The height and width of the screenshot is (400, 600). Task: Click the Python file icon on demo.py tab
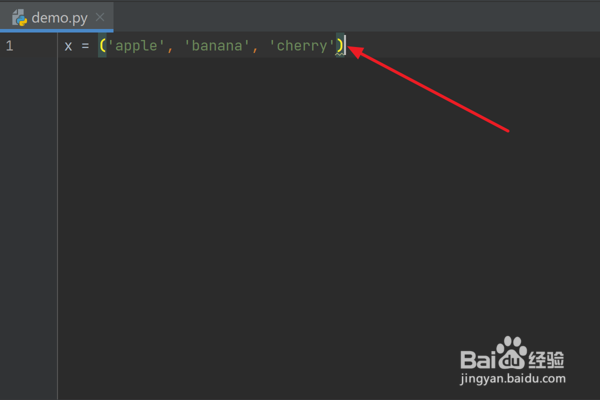[19, 18]
